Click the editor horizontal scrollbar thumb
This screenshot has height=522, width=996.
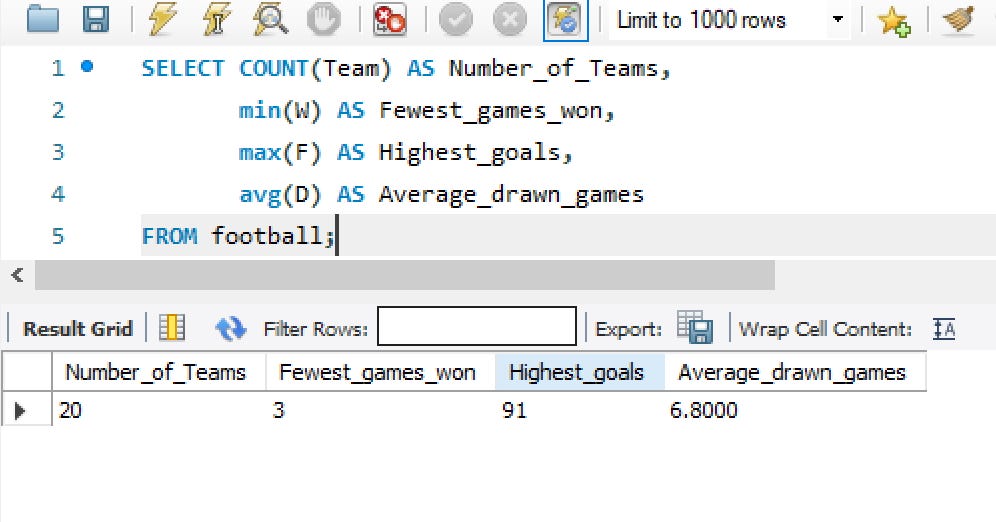coord(405,275)
